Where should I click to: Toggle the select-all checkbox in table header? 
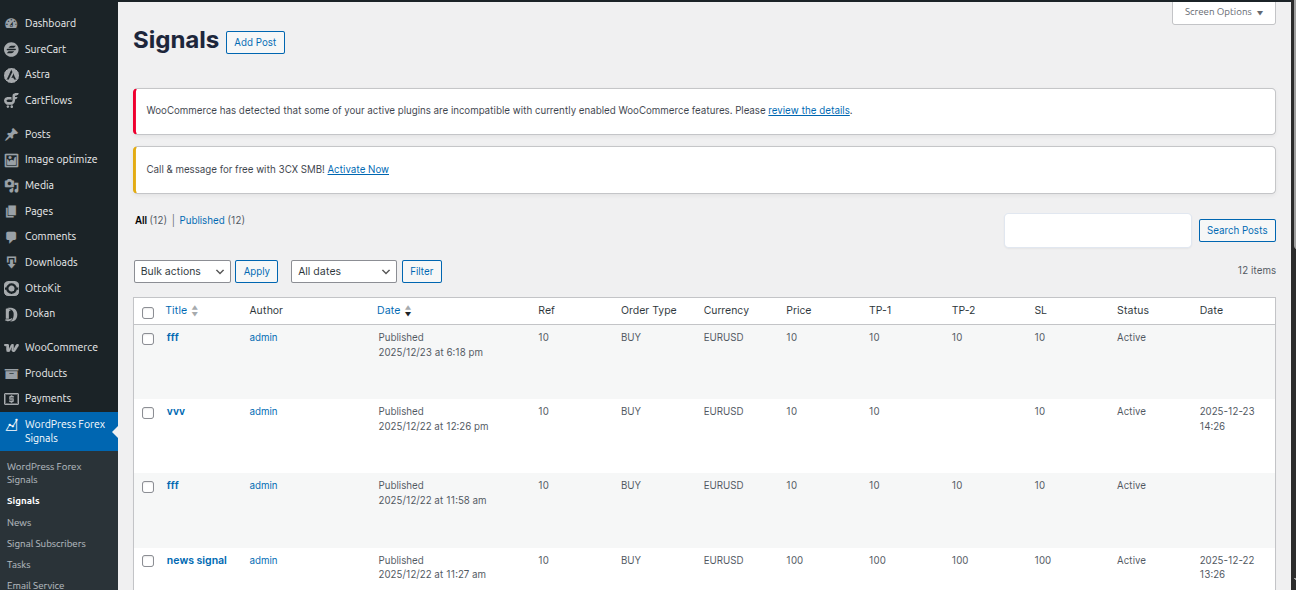point(148,312)
